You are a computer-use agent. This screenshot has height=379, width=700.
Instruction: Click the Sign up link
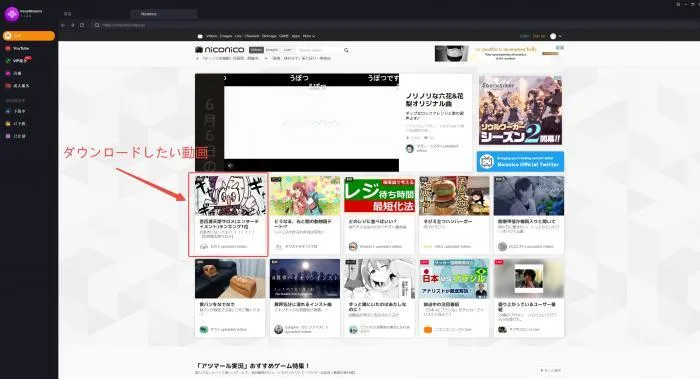pyautogui.click(x=539, y=36)
